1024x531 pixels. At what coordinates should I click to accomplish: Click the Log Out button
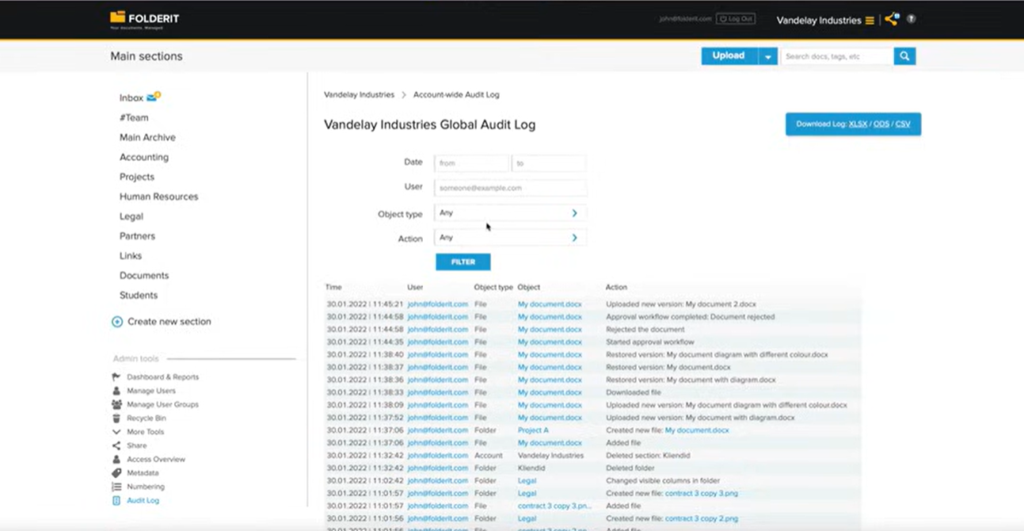click(x=736, y=19)
